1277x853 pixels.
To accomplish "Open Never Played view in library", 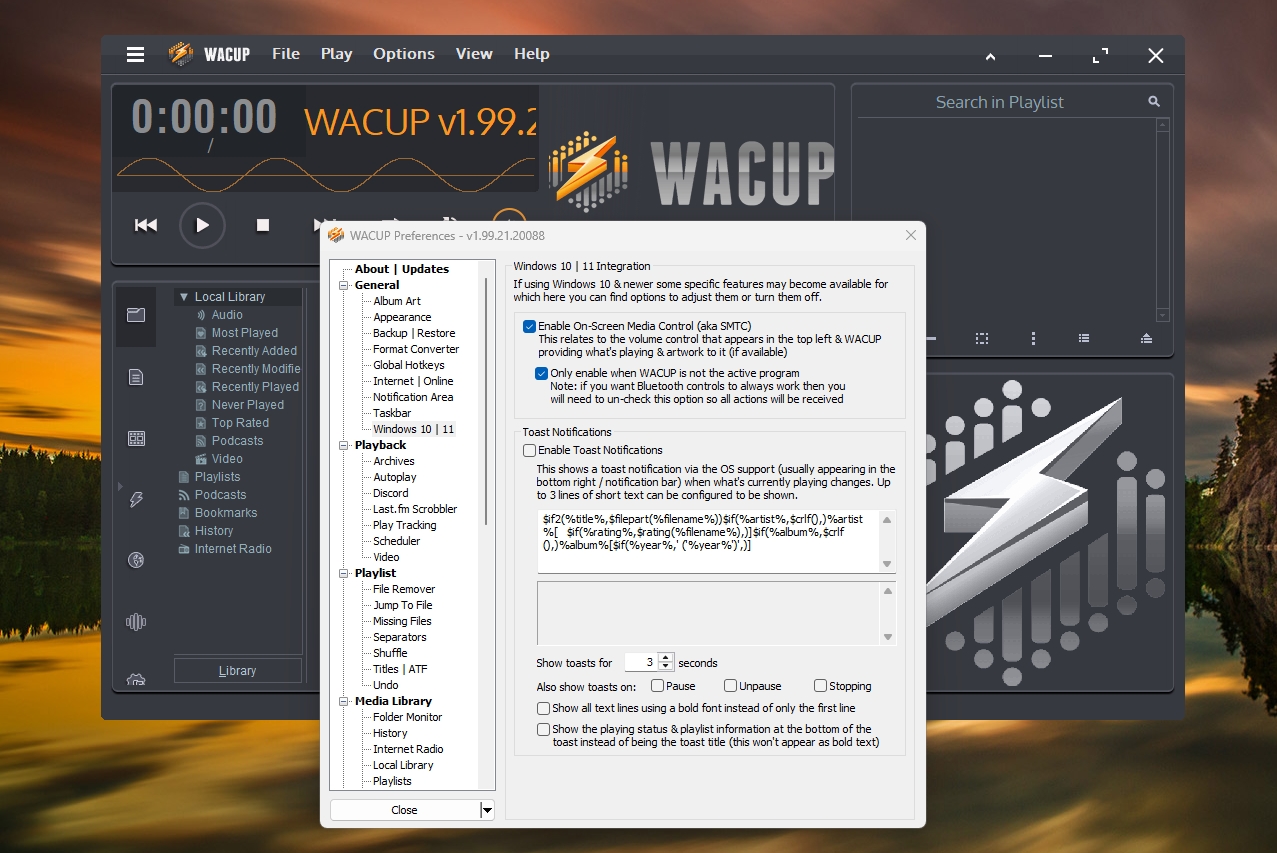I will click(x=248, y=405).
